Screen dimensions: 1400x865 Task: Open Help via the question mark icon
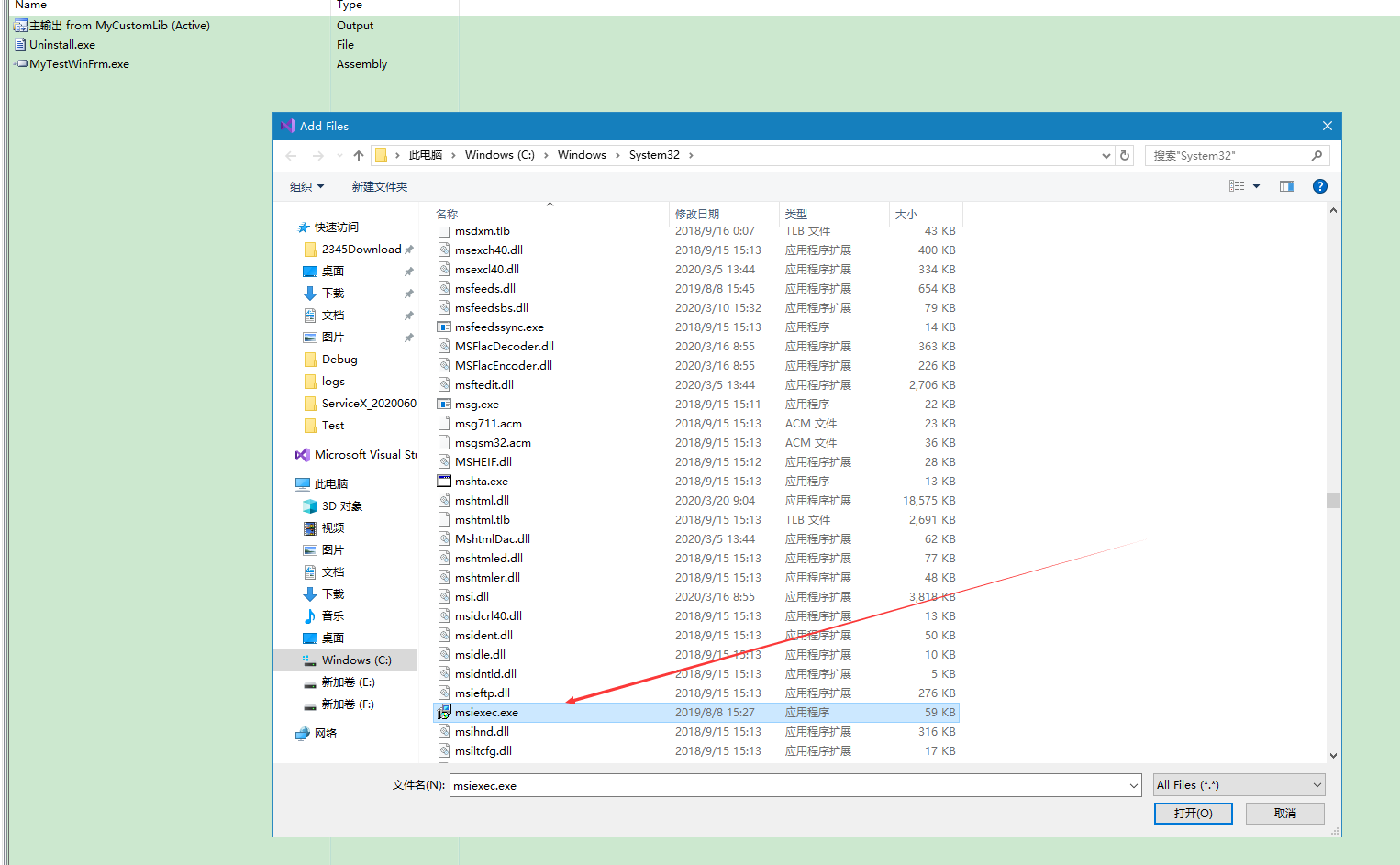click(x=1319, y=185)
